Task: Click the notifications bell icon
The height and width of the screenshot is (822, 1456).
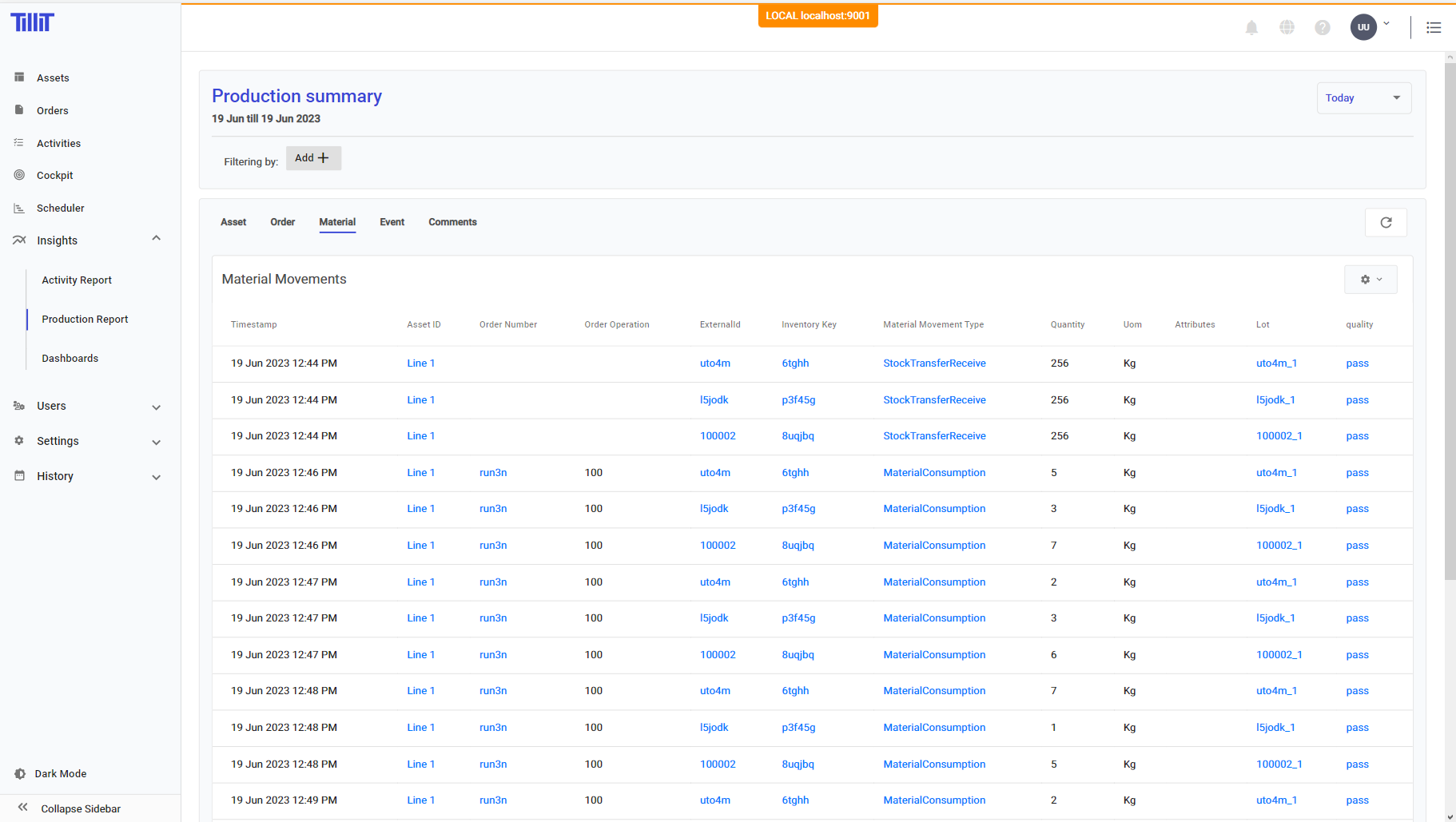Action: click(1251, 28)
